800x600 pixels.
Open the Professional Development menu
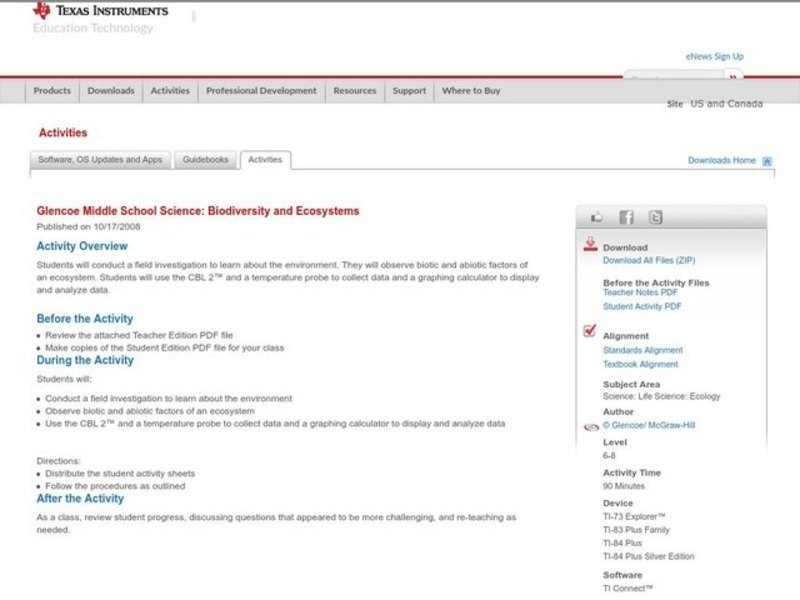click(x=260, y=90)
